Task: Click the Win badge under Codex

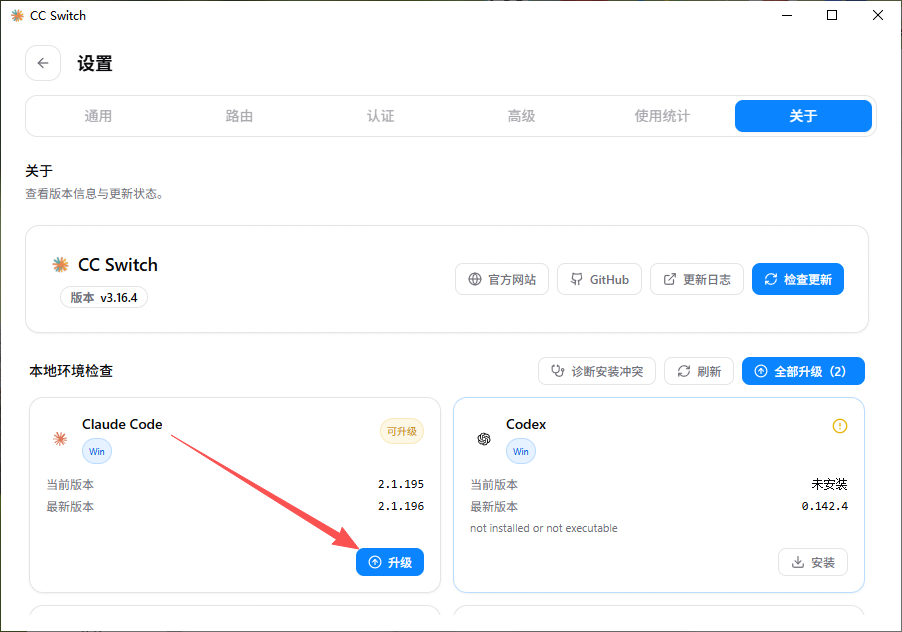Action: pyautogui.click(x=521, y=451)
